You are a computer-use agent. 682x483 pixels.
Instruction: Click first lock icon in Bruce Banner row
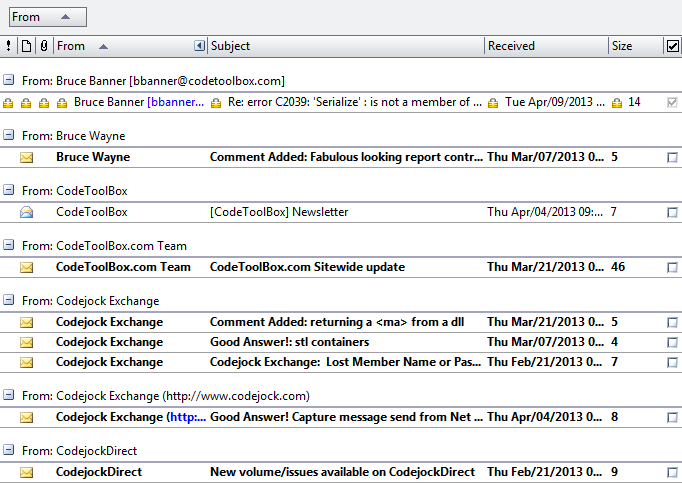coord(8,103)
